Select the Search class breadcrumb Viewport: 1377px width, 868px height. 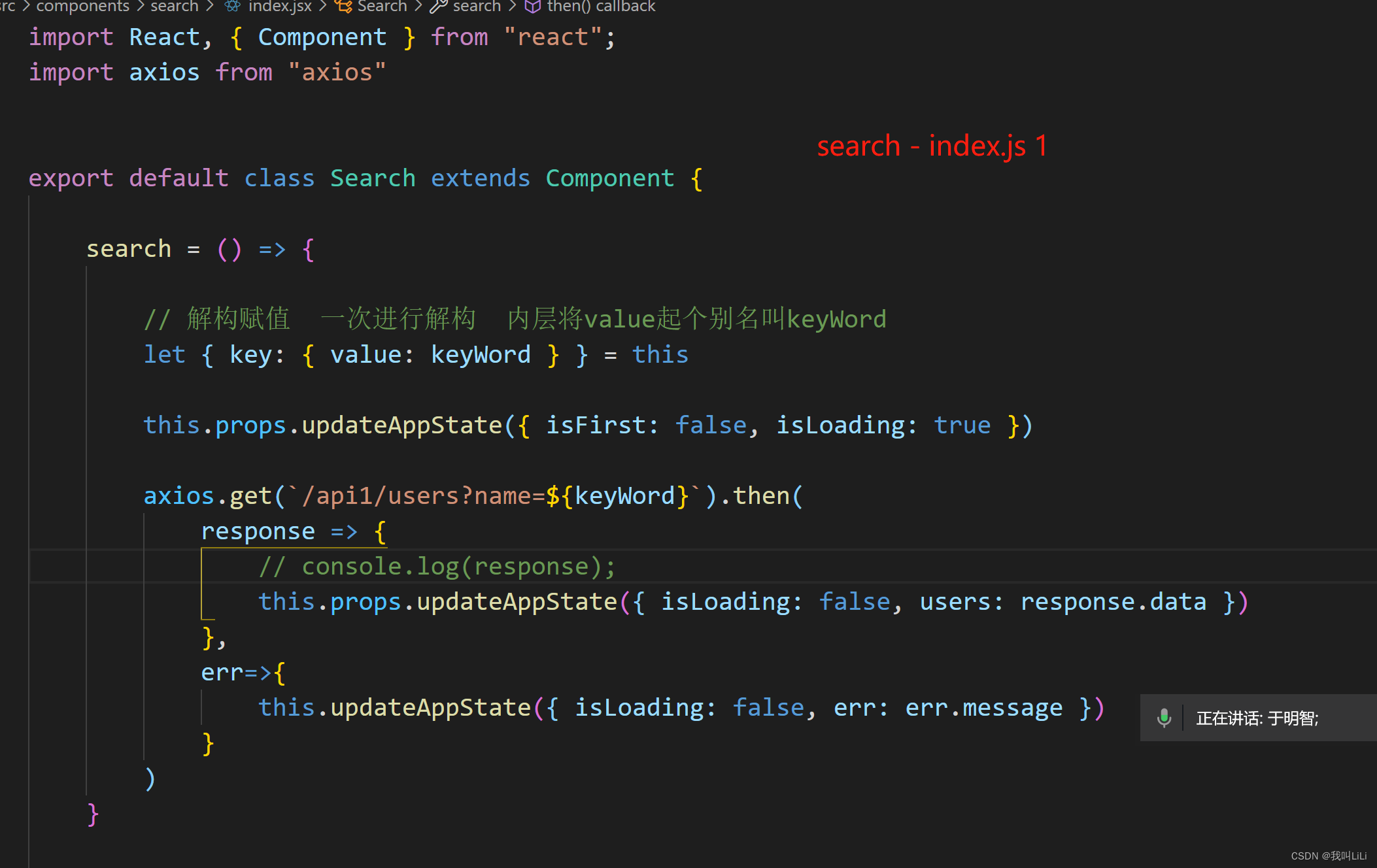click(382, 6)
